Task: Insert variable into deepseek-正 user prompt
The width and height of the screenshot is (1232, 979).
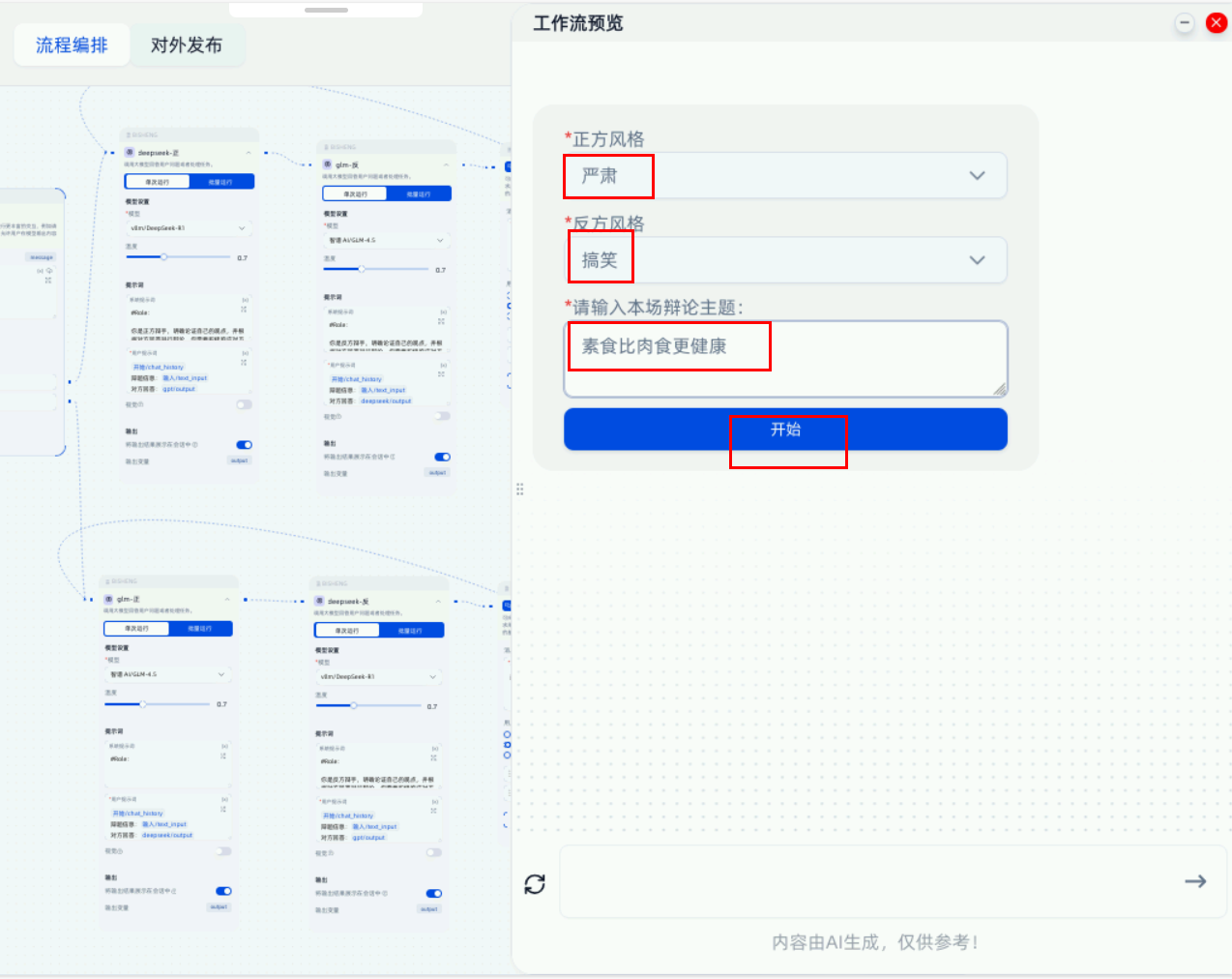Action: coord(245,353)
